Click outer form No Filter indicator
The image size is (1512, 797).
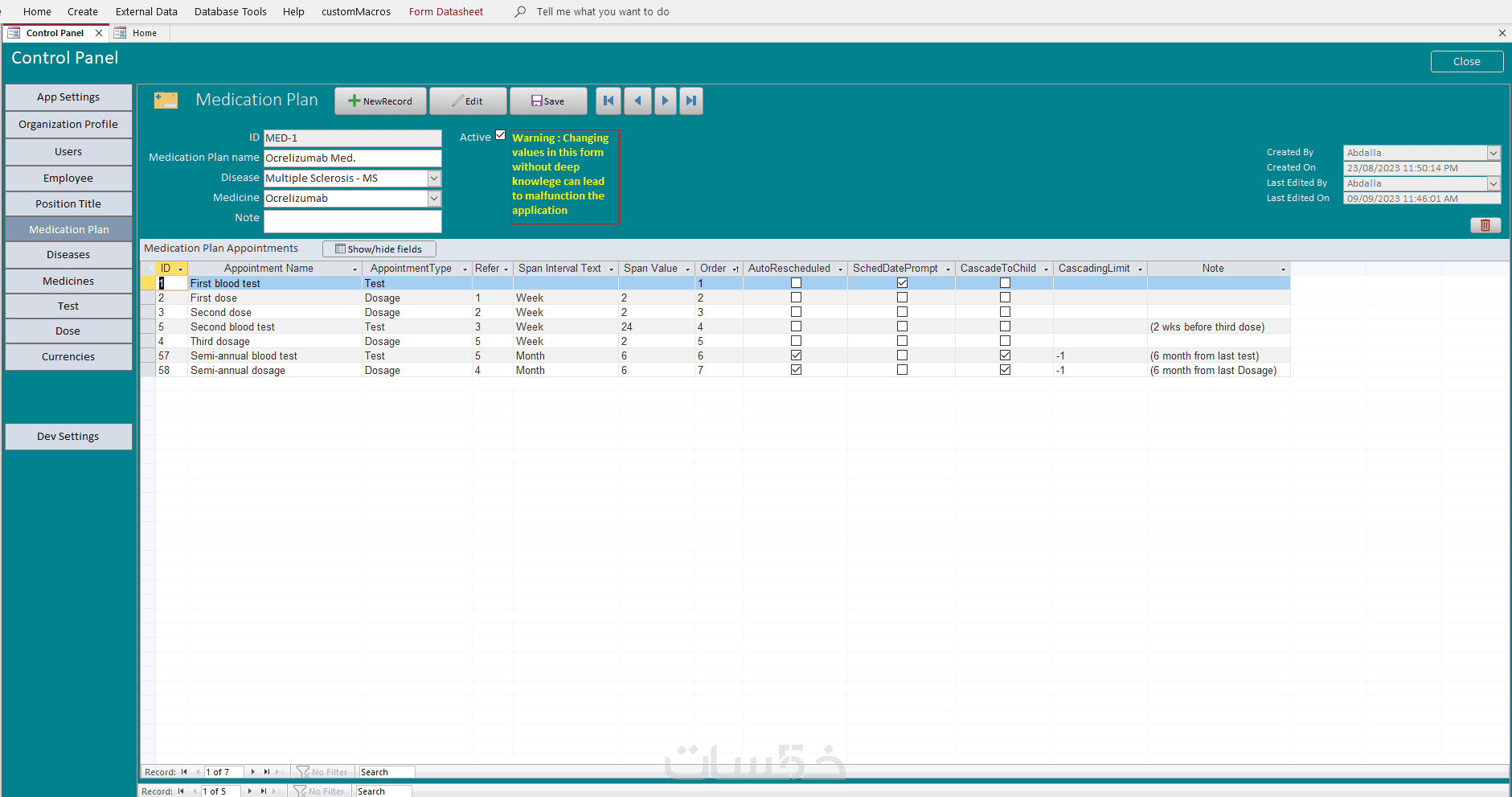318,791
